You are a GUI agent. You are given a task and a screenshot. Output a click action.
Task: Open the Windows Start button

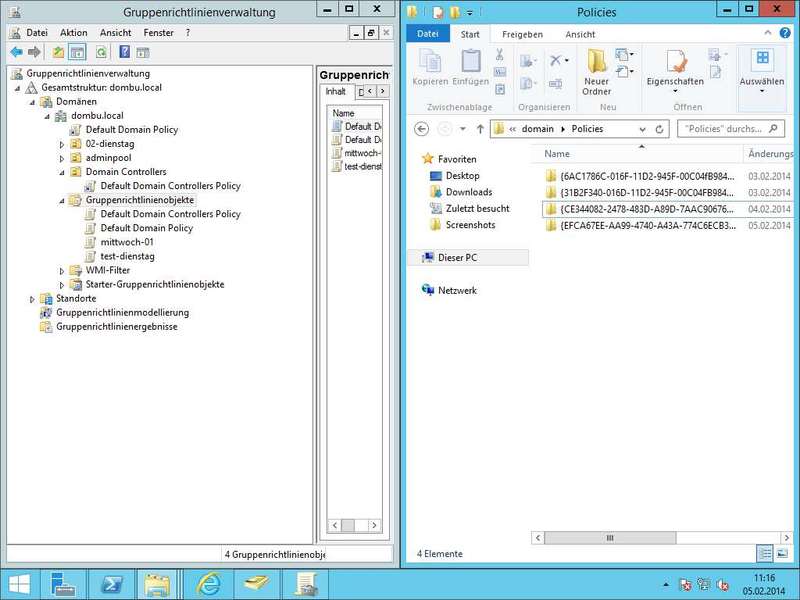(19, 585)
